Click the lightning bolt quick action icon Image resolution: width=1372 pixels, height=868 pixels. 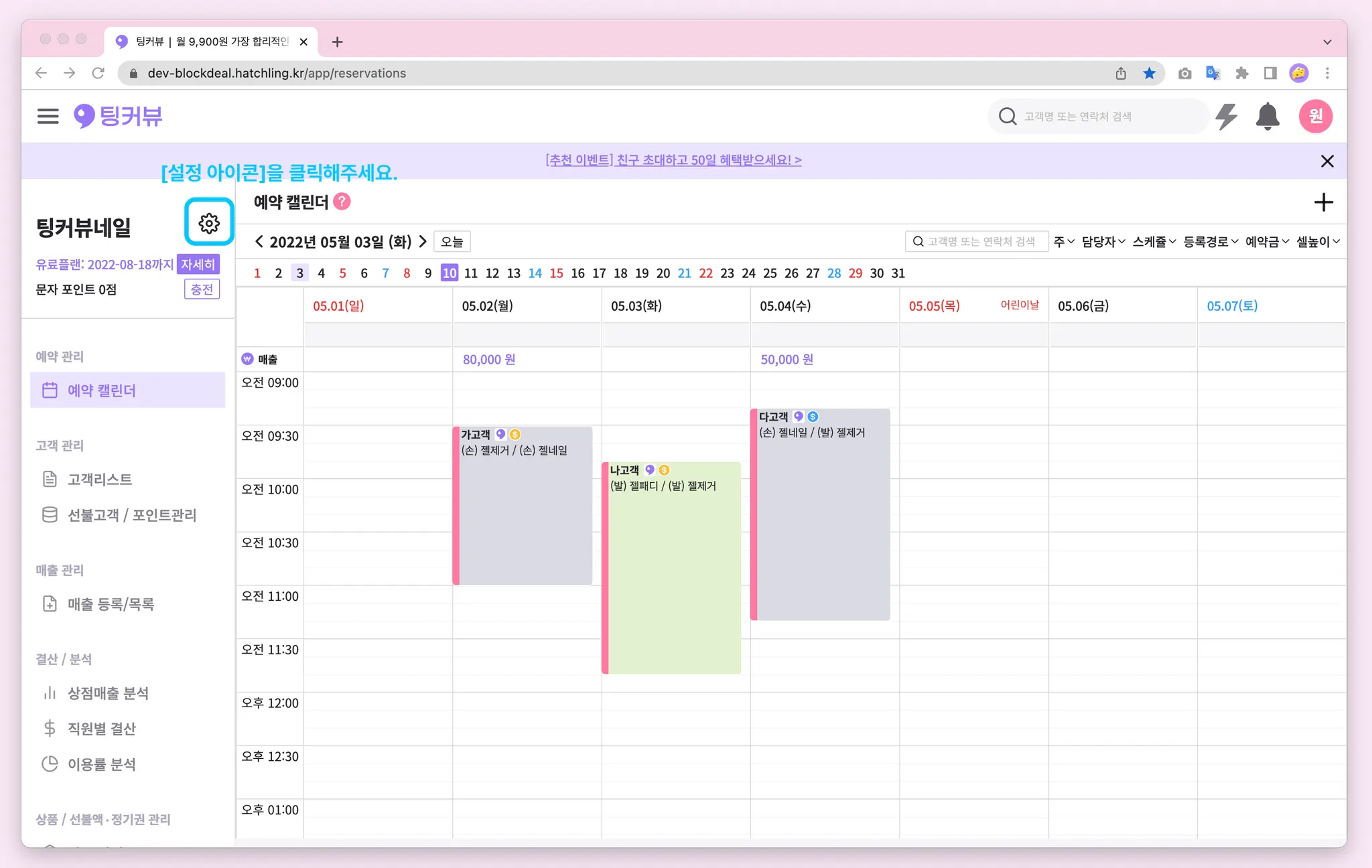[1226, 117]
